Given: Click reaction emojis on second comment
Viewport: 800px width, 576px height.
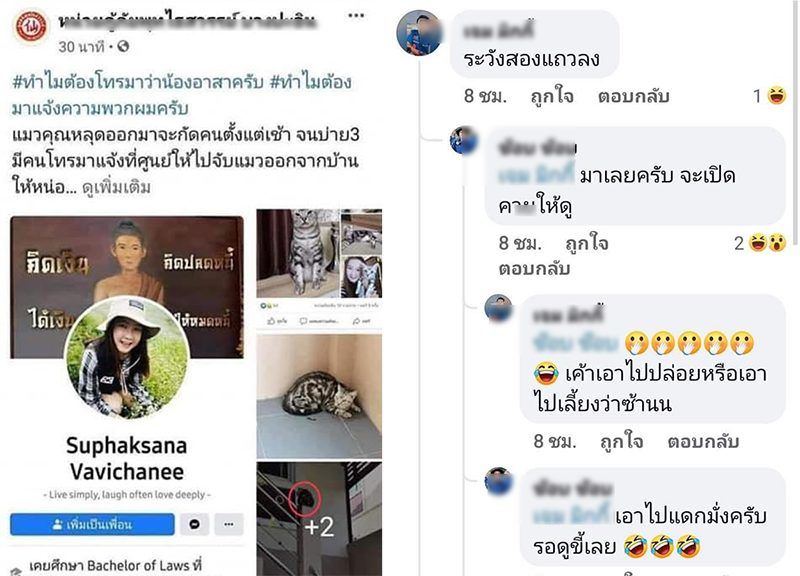Looking at the screenshot, I should pyautogui.click(x=767, y=243).
